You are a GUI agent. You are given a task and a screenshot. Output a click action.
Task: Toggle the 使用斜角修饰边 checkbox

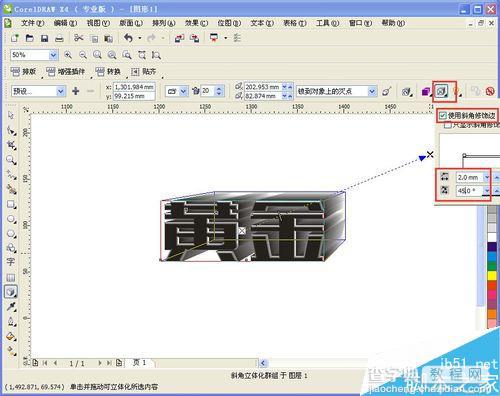(443, 116)
